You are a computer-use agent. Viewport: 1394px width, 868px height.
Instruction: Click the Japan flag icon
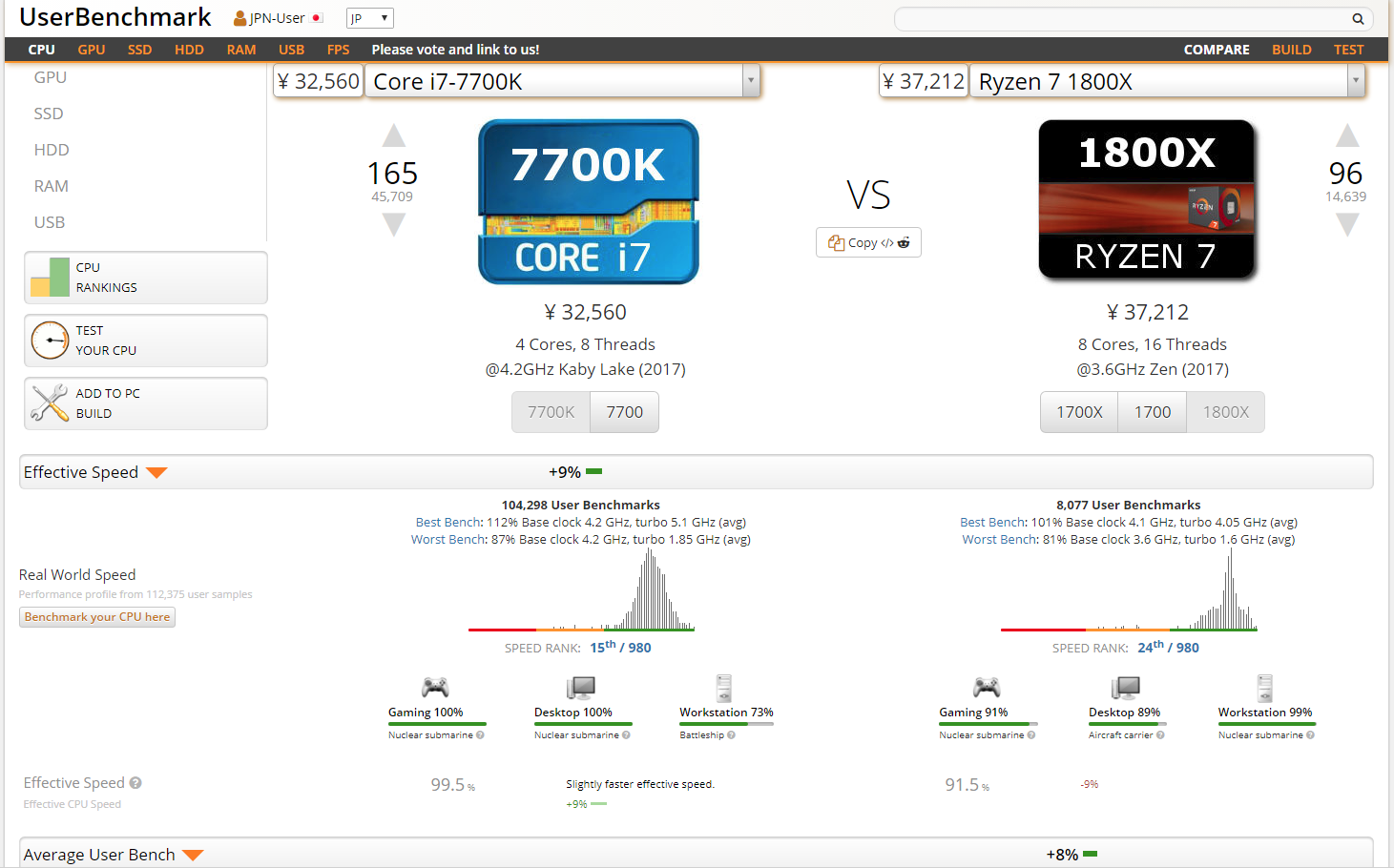(x=318, y=18)
